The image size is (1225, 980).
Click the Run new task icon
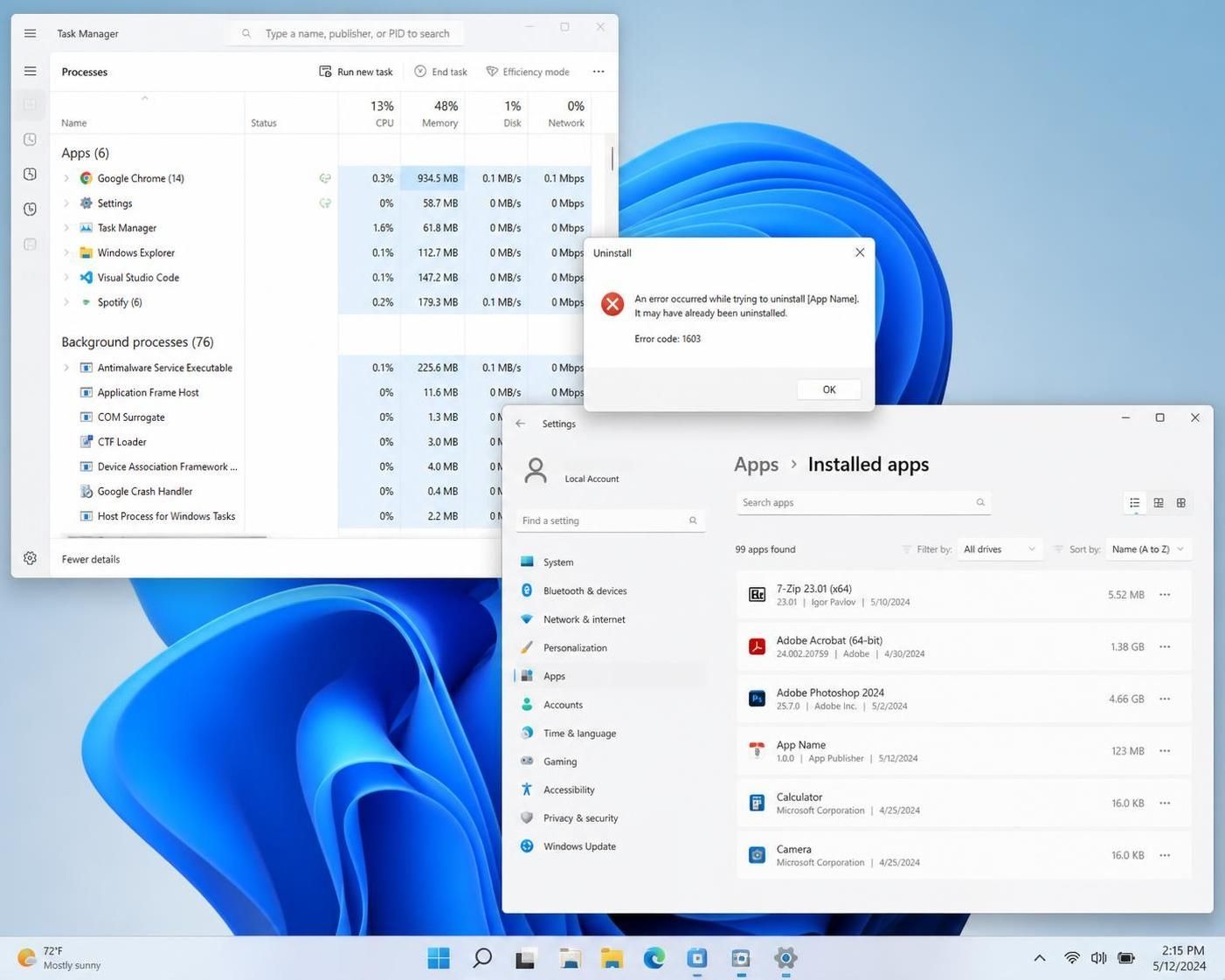[325, 72]
